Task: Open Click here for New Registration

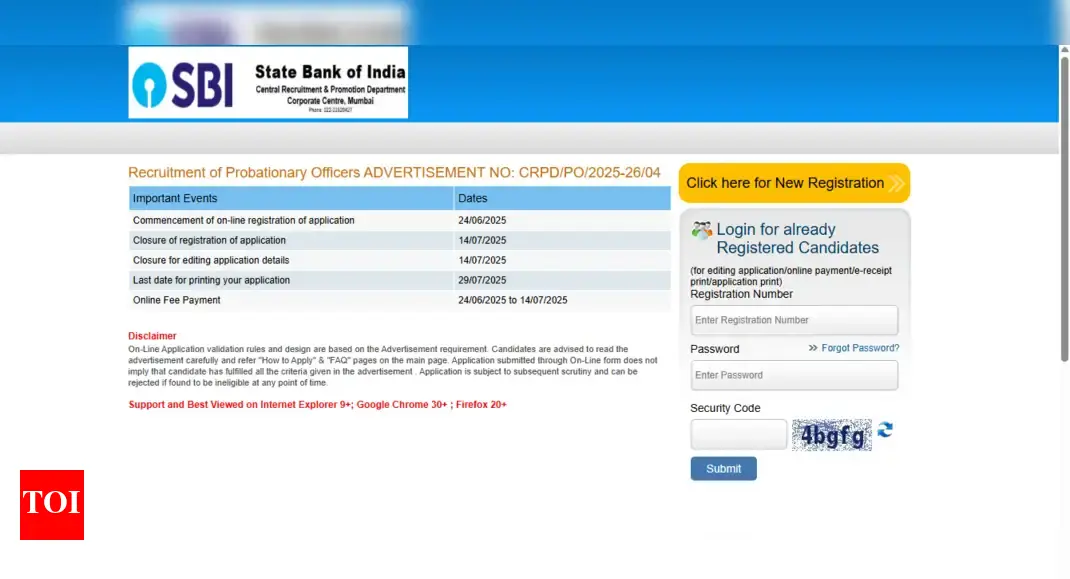Action: (794, 183)
